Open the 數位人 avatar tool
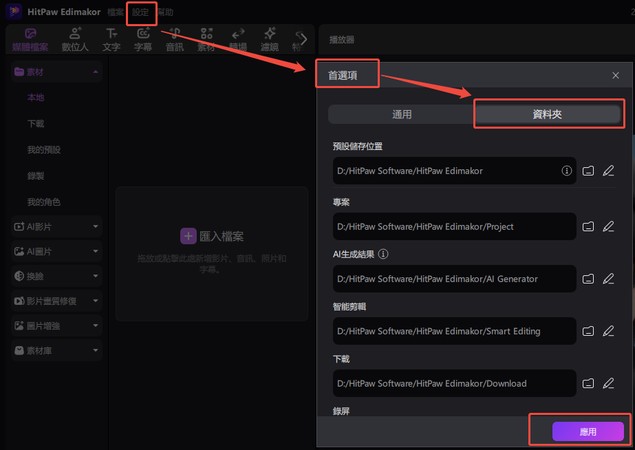 point(75,40)
